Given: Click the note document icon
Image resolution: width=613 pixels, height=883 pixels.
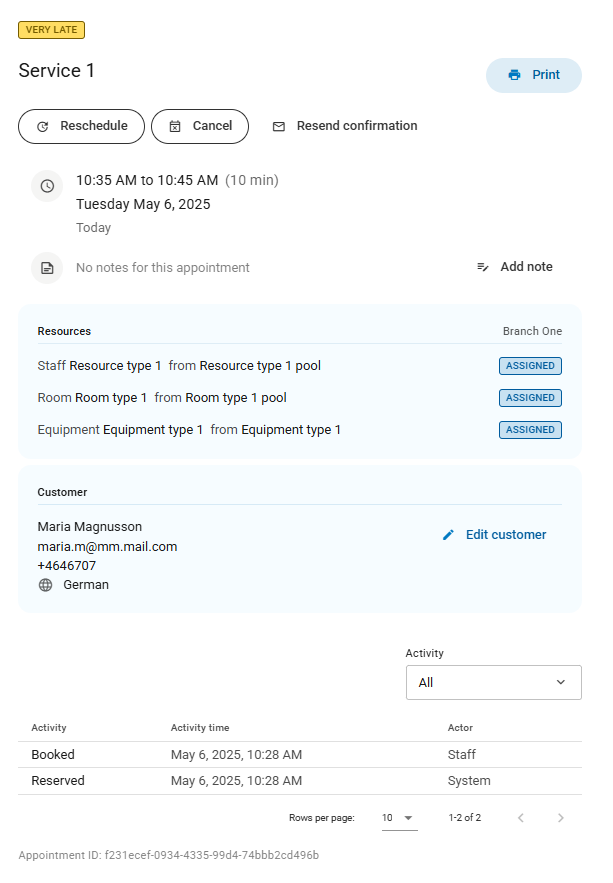Looking at the screenshot, I should (x=47, y=268).
